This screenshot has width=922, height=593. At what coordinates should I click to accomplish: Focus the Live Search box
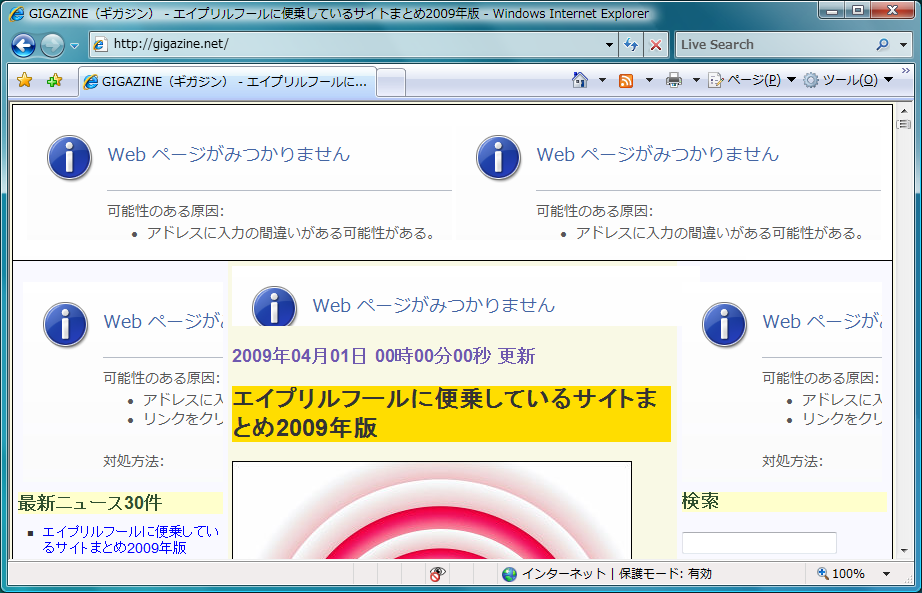[x=774, y=45]
